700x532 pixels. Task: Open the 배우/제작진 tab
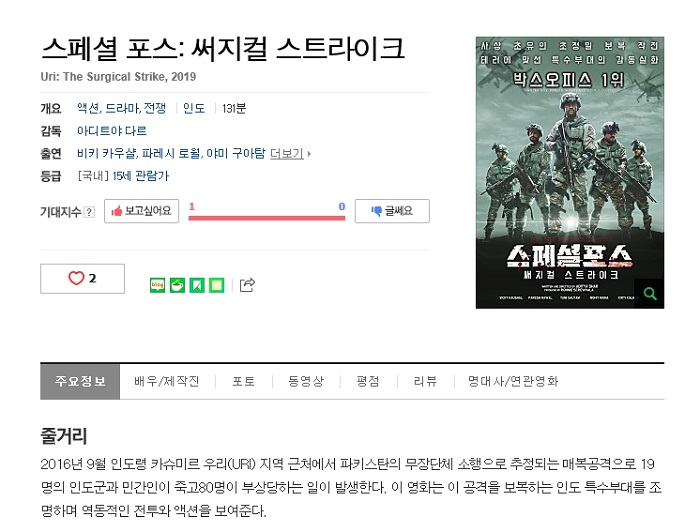[167, 381]
